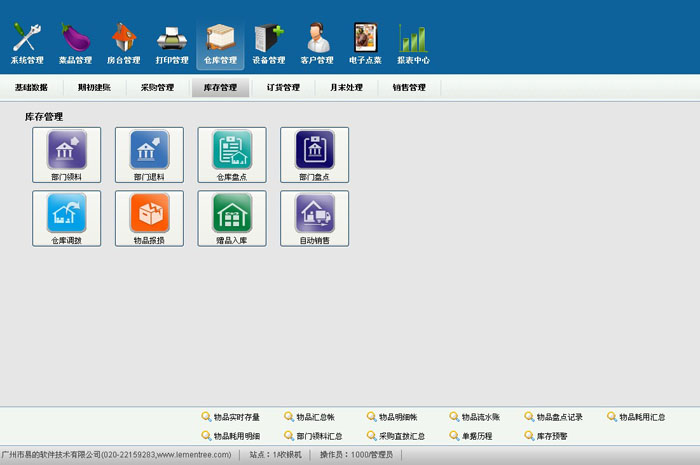Open 菜品管理 eggplant icon
The width and height of the screenshot is (700, 465).
[75, 44]
